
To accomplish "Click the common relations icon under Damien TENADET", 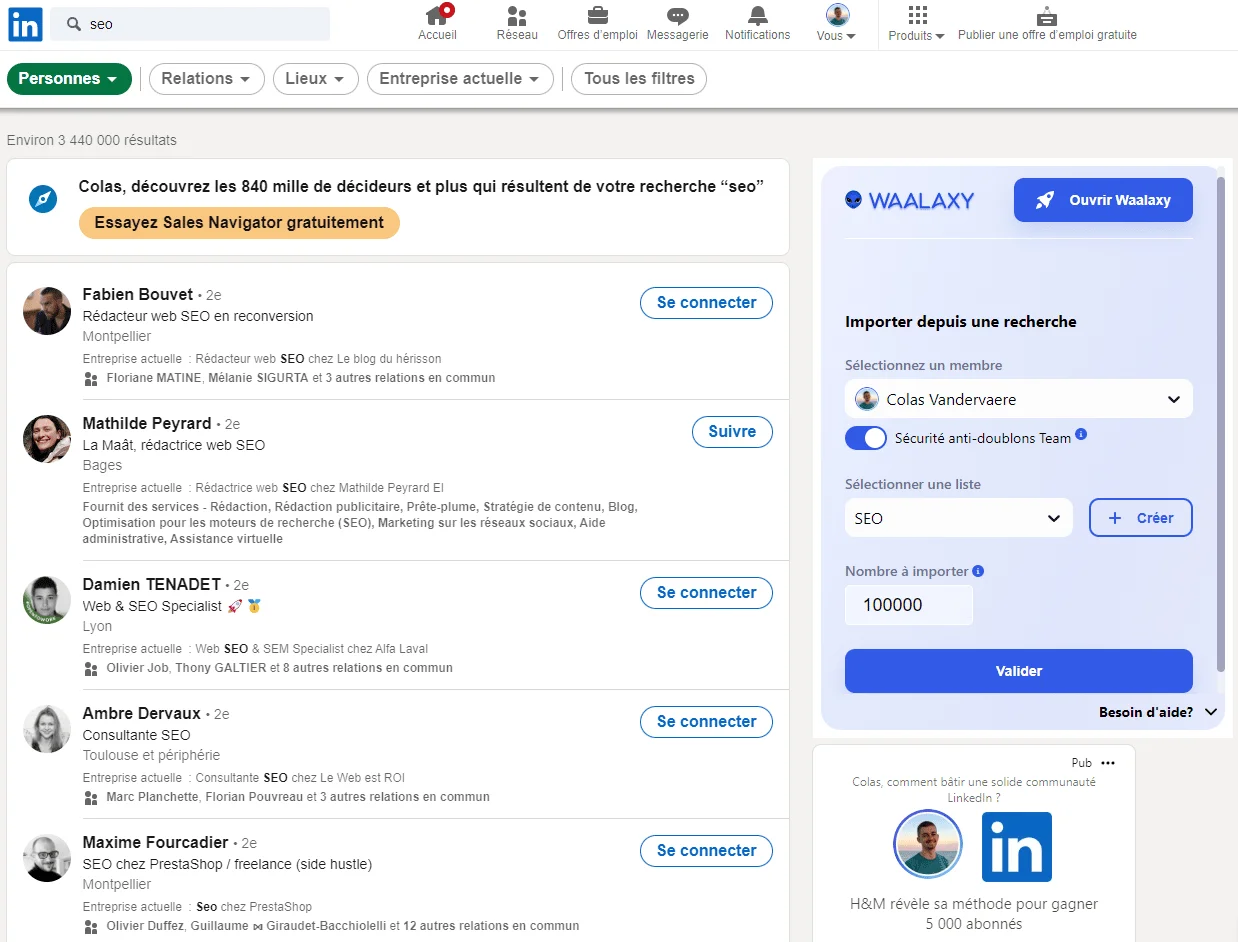I will (x=92, y=668).
